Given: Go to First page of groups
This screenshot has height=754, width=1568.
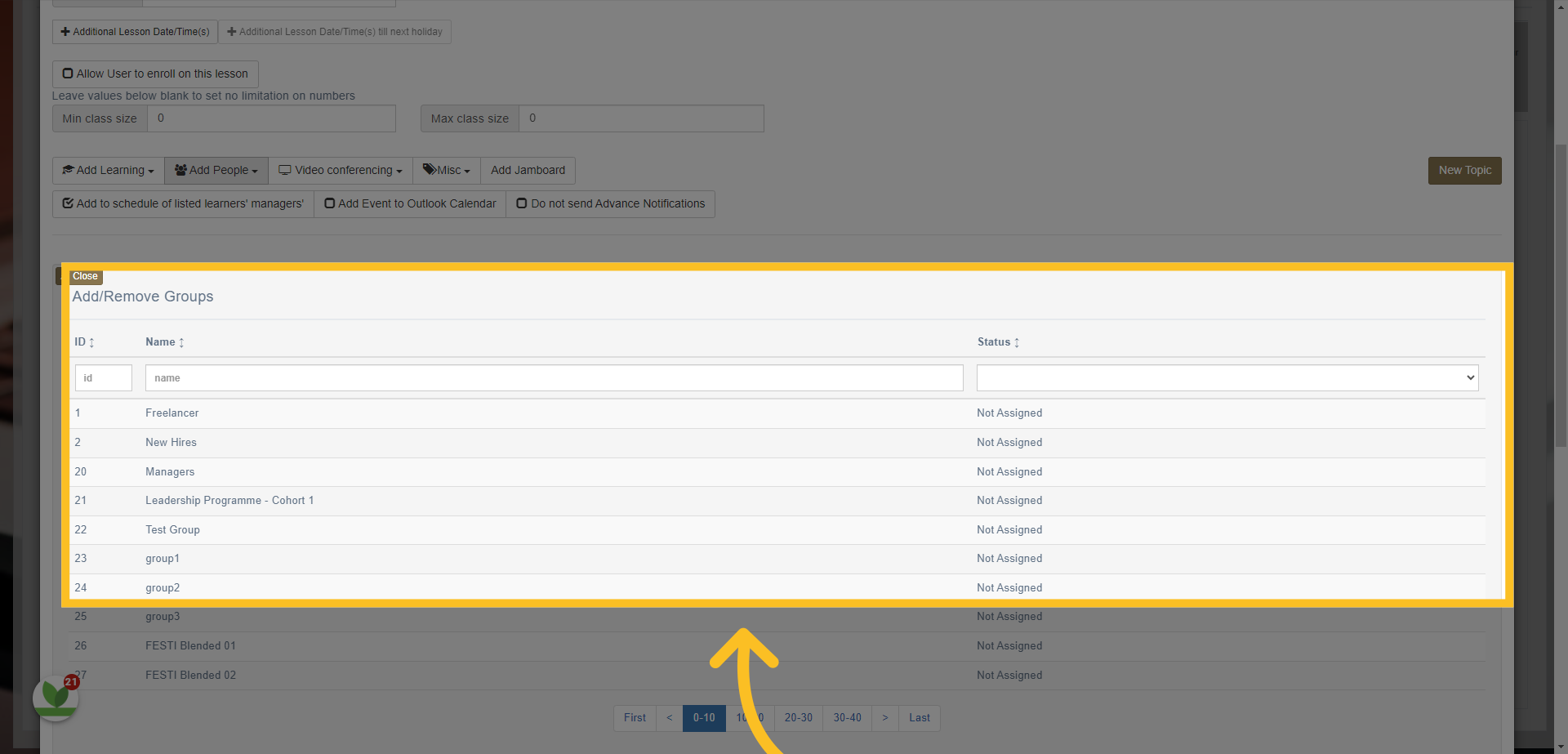Looking at the screenshot, I should pos(635,718).
